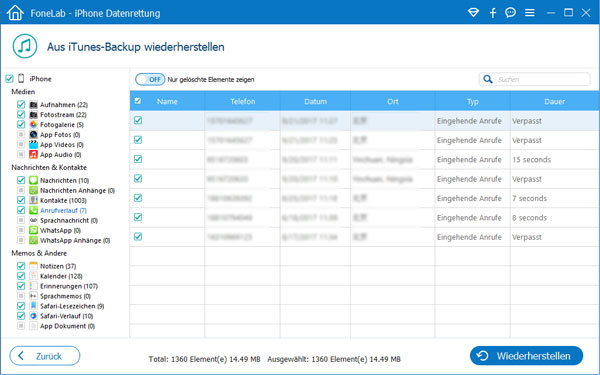600x375 pixels.
Task: Click the iTunes music note icon
Action: pyautogui.click(x=25, y=46)
